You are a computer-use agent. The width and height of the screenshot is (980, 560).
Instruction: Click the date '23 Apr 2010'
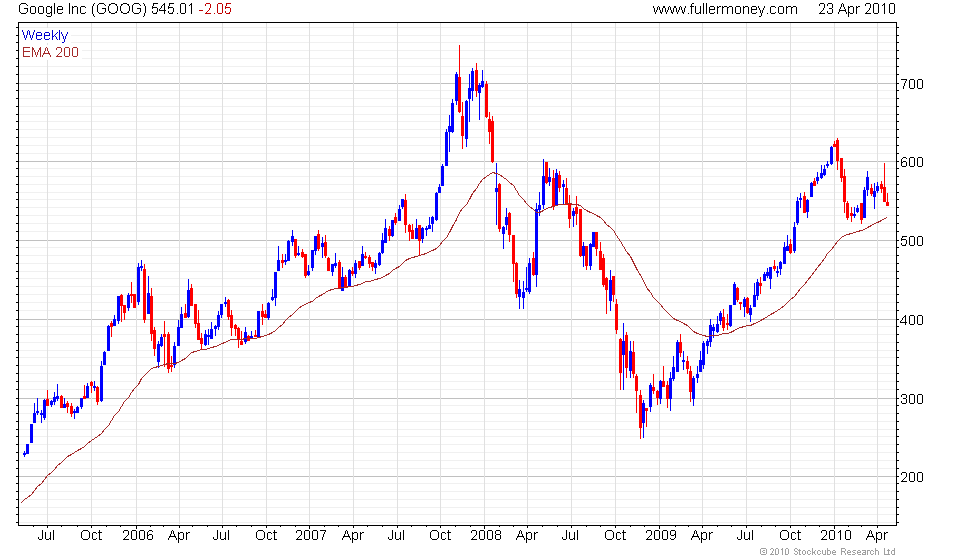point(857,9)
